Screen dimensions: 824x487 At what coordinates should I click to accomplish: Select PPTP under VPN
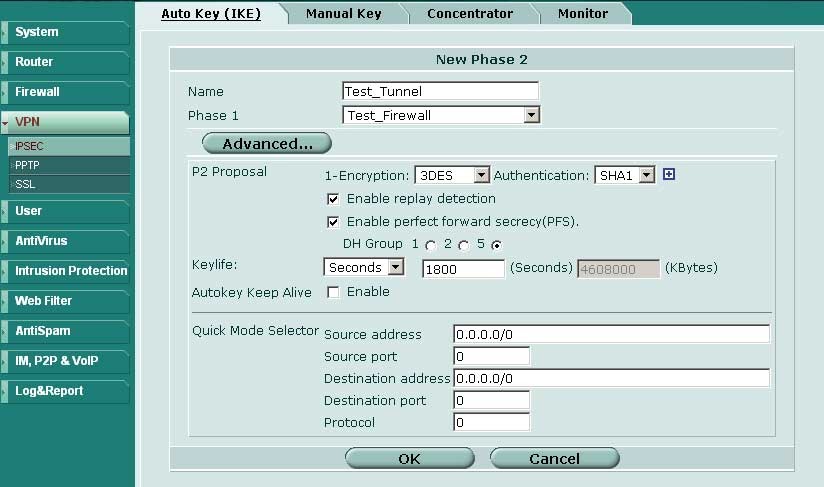pos(69,165)
